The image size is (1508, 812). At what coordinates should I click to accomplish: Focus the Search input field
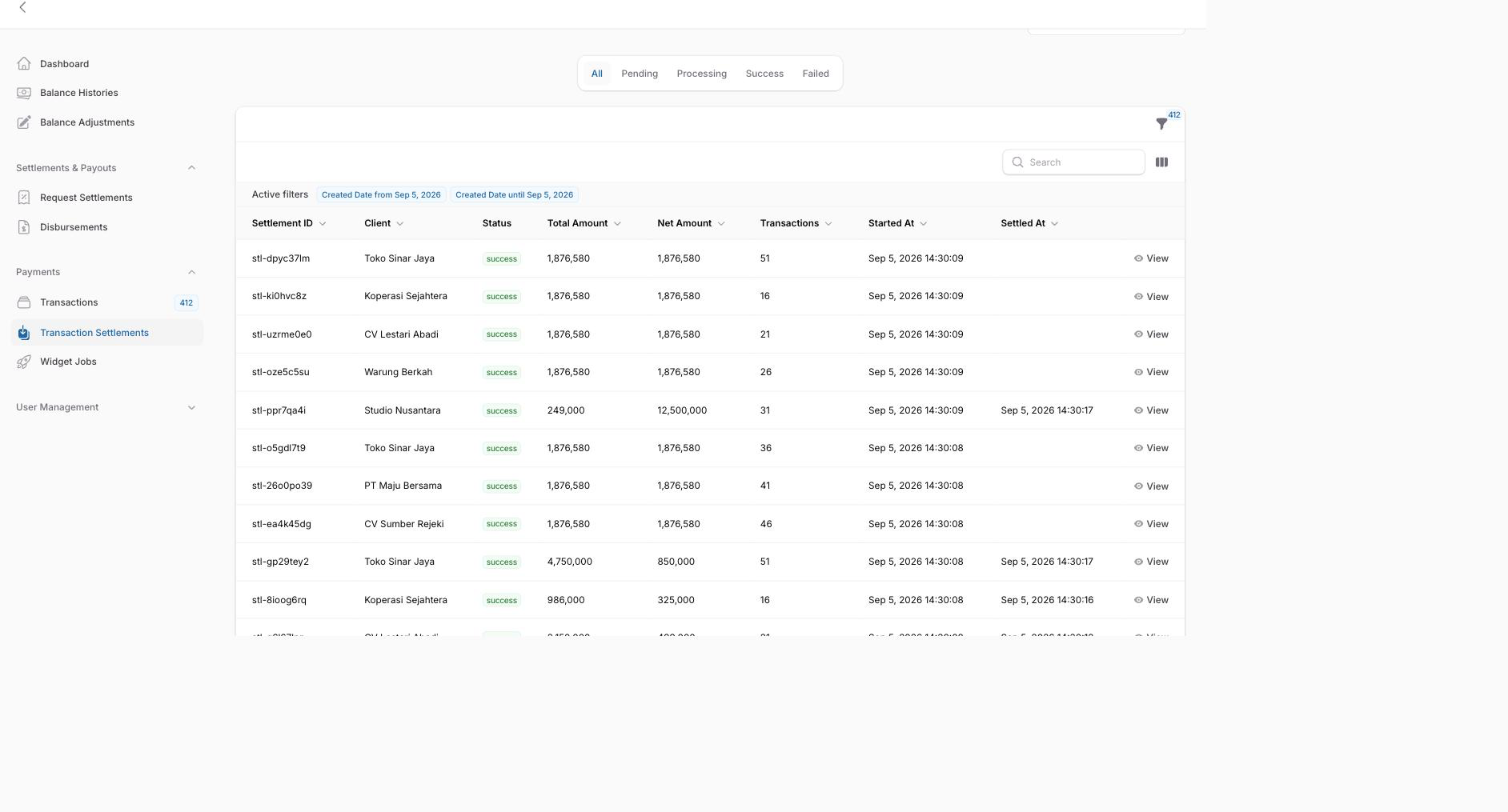pos(1073,162)
